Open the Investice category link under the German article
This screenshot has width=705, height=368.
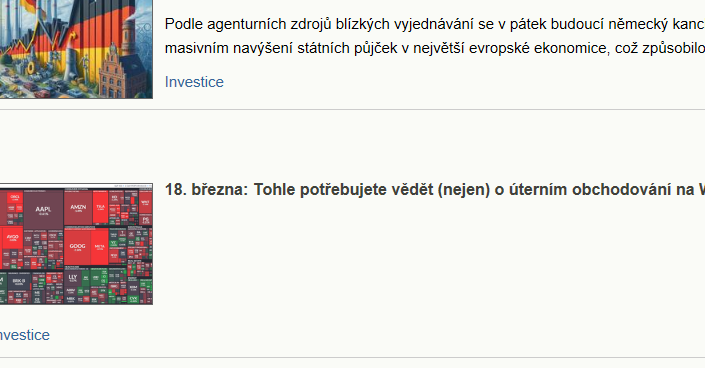194,82
